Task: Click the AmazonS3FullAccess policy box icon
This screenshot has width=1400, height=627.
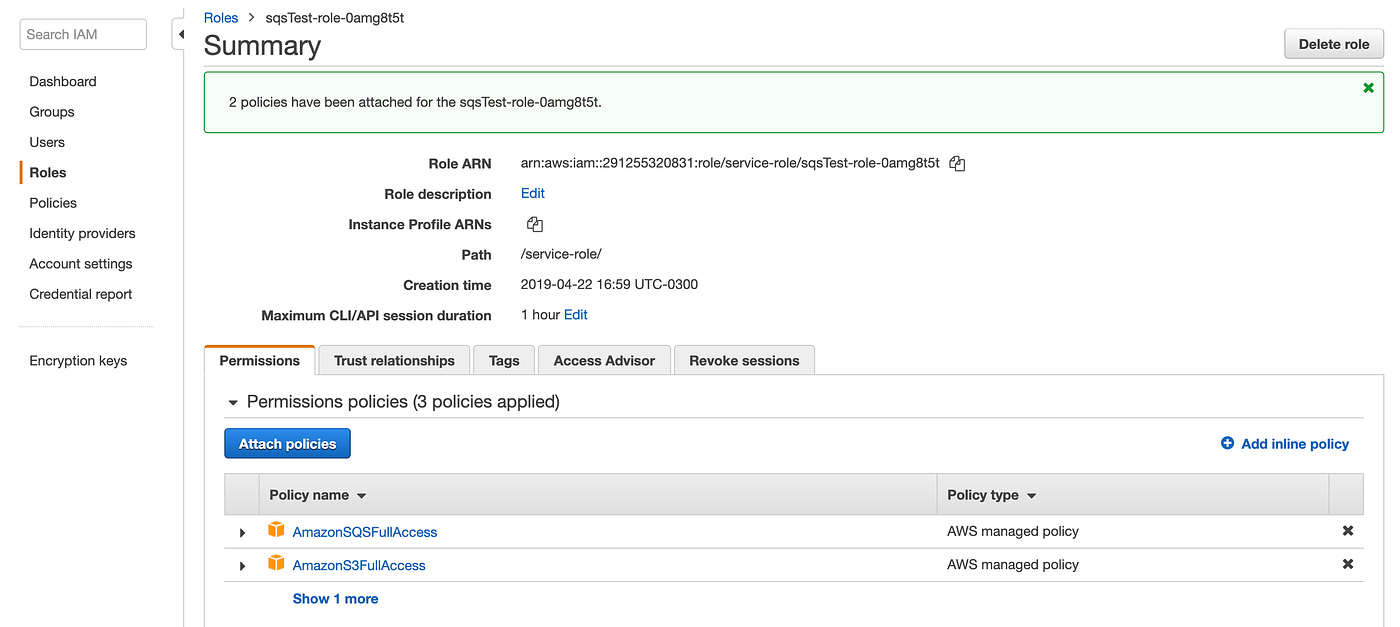Action: tap(276, 564)
